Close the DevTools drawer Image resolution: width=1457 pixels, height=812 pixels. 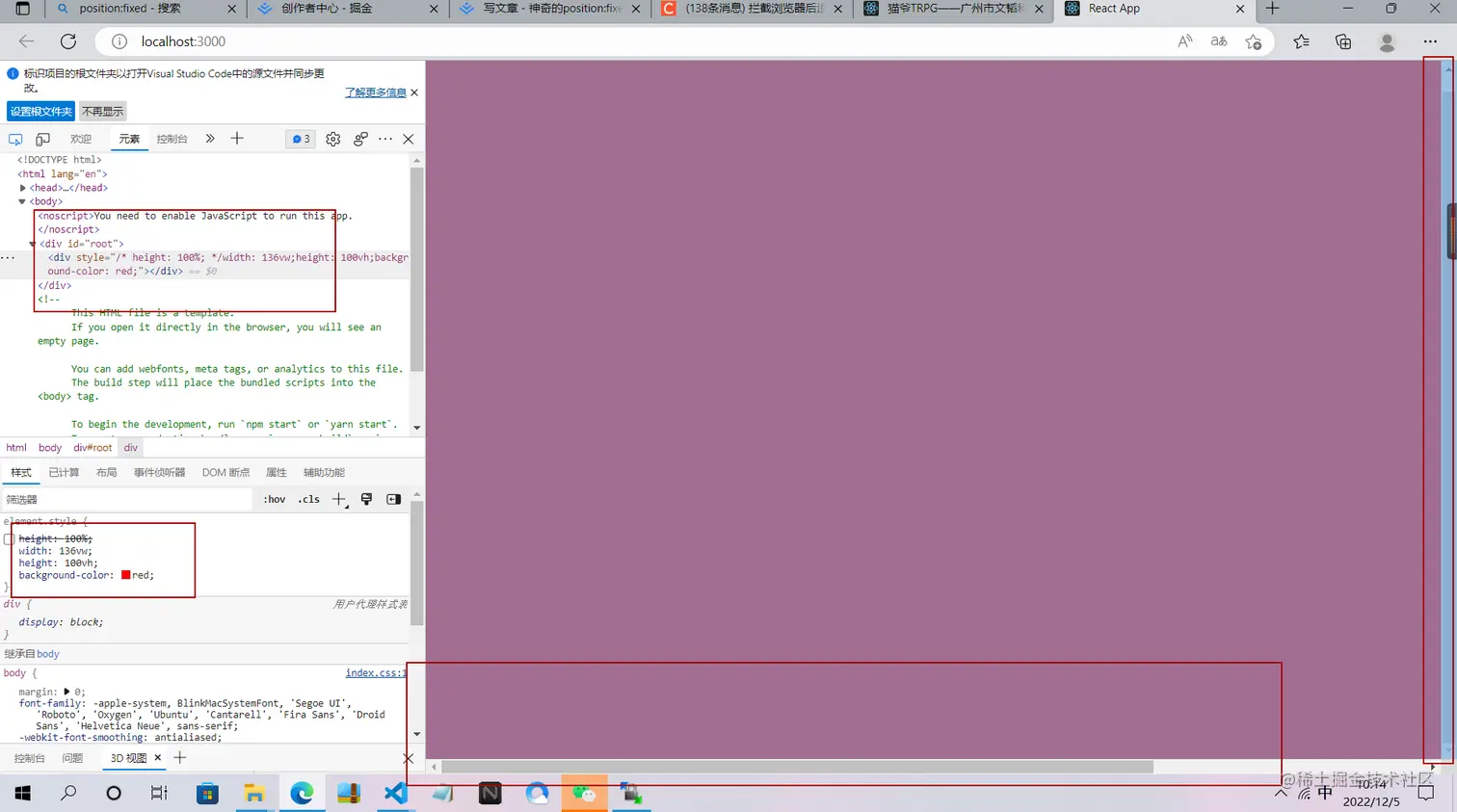(409, 758)
